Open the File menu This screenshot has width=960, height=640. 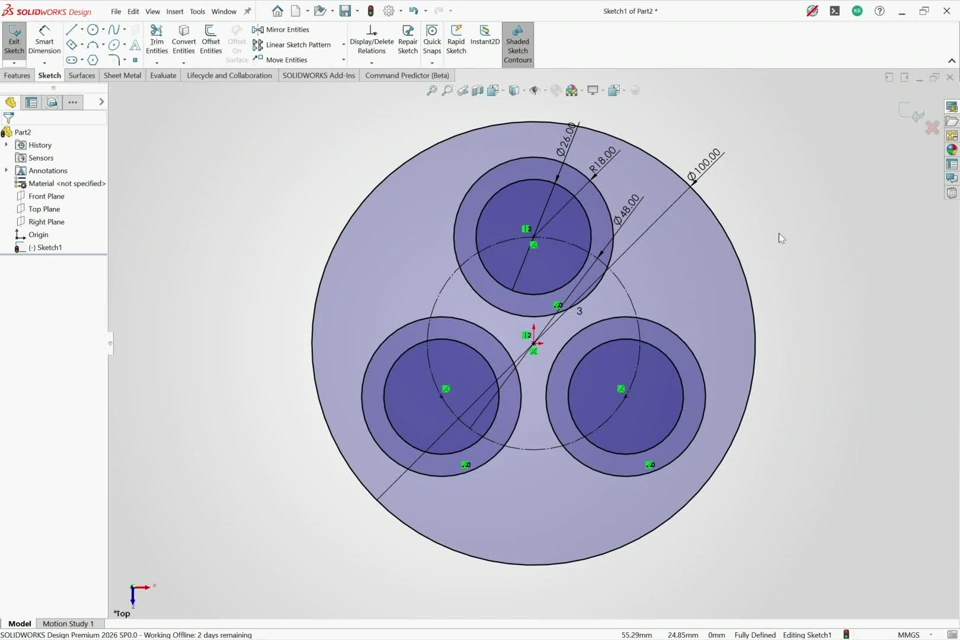[x=116, y=11]
